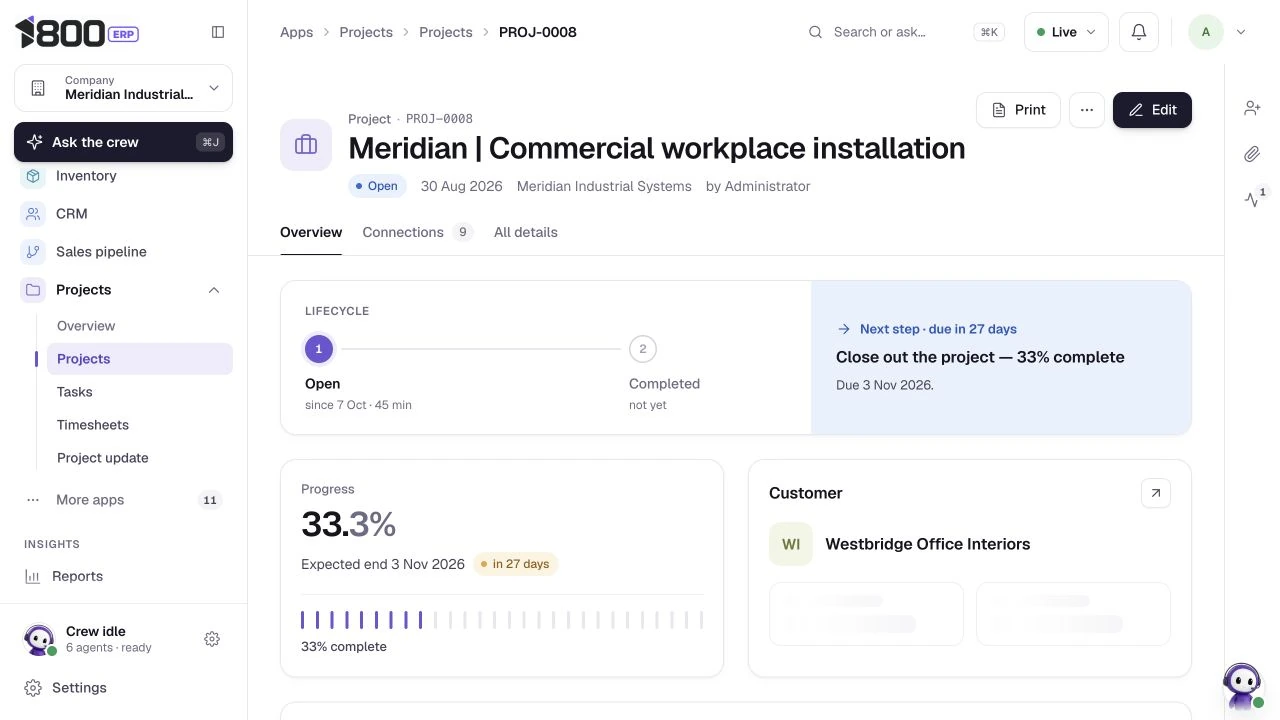
Task: Open the Company selector dropdown
Action: pos(123,88)
